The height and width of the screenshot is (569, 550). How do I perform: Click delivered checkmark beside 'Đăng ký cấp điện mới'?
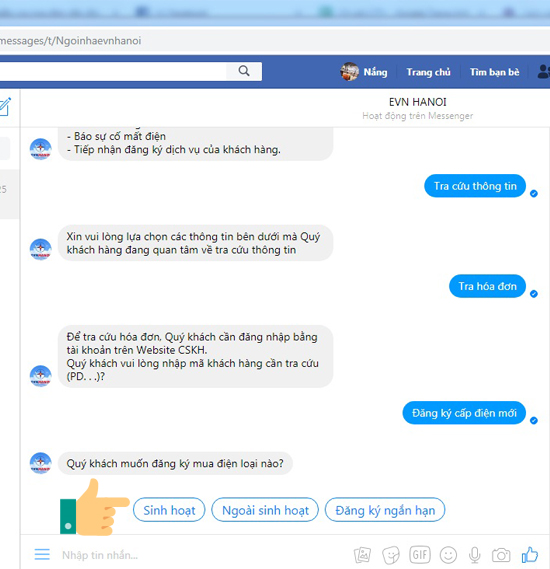coord(534,420)
